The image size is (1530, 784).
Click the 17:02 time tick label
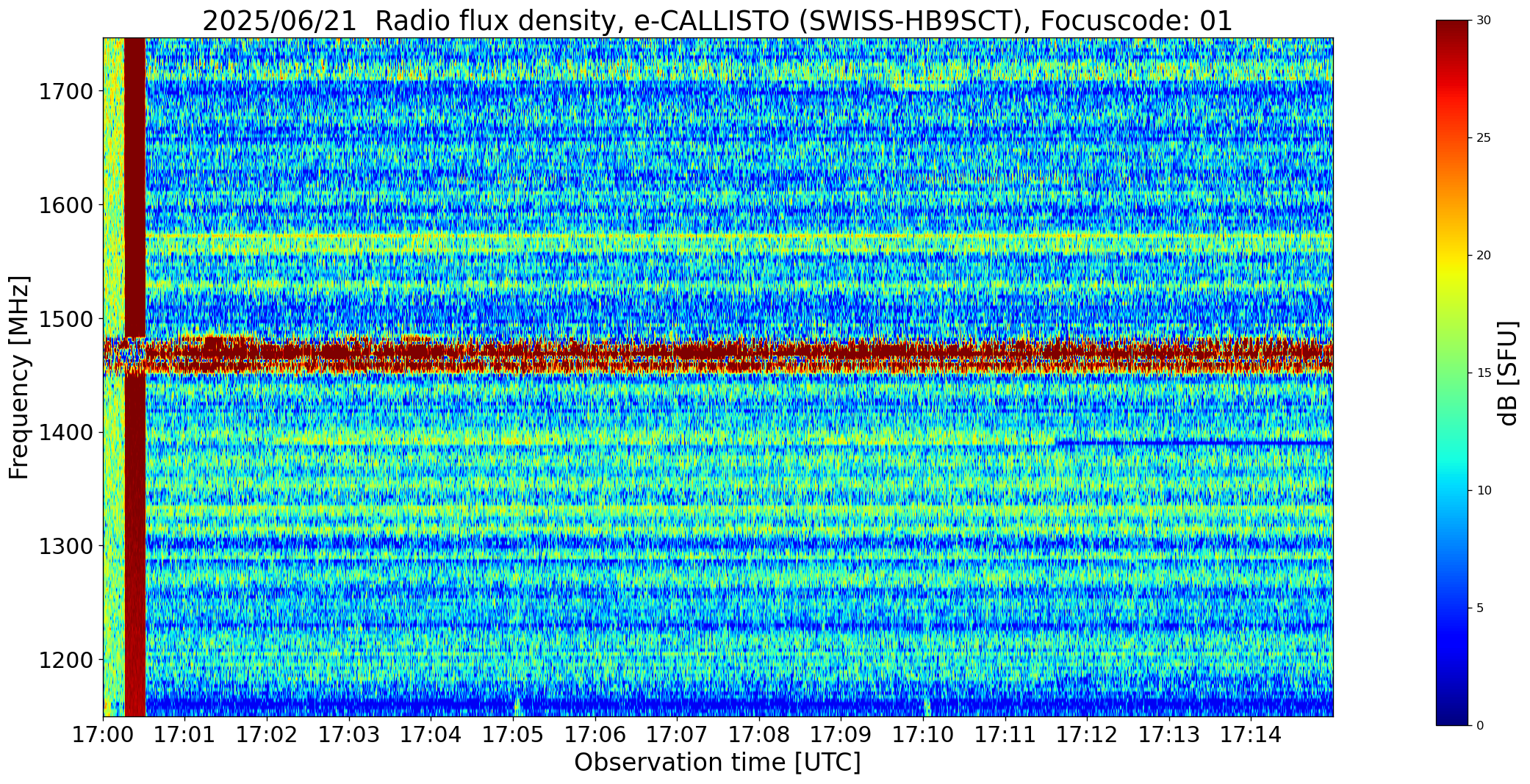pos(267,735)
